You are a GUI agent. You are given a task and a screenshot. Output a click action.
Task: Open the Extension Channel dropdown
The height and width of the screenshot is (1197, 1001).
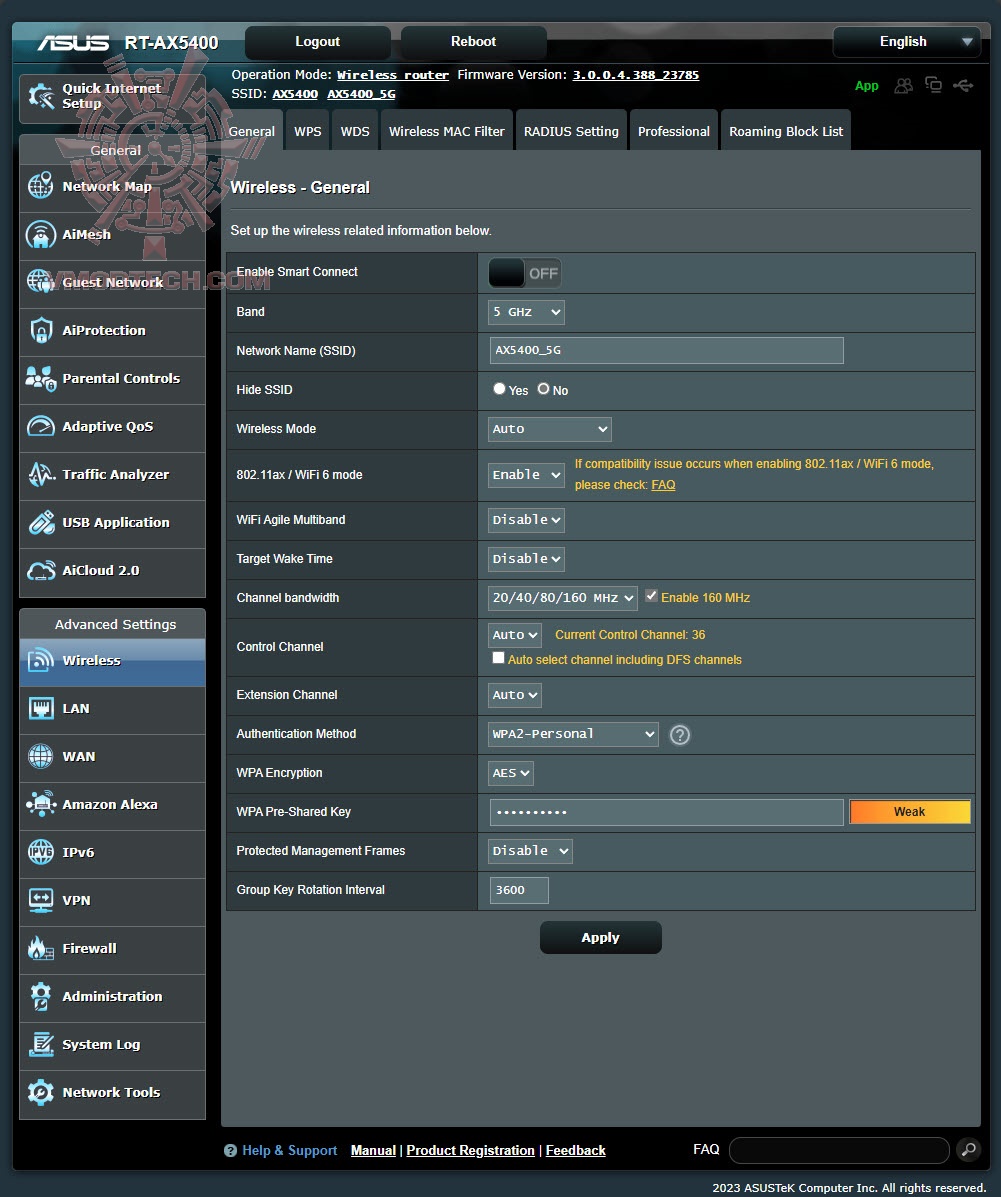(x=515, y=695)
